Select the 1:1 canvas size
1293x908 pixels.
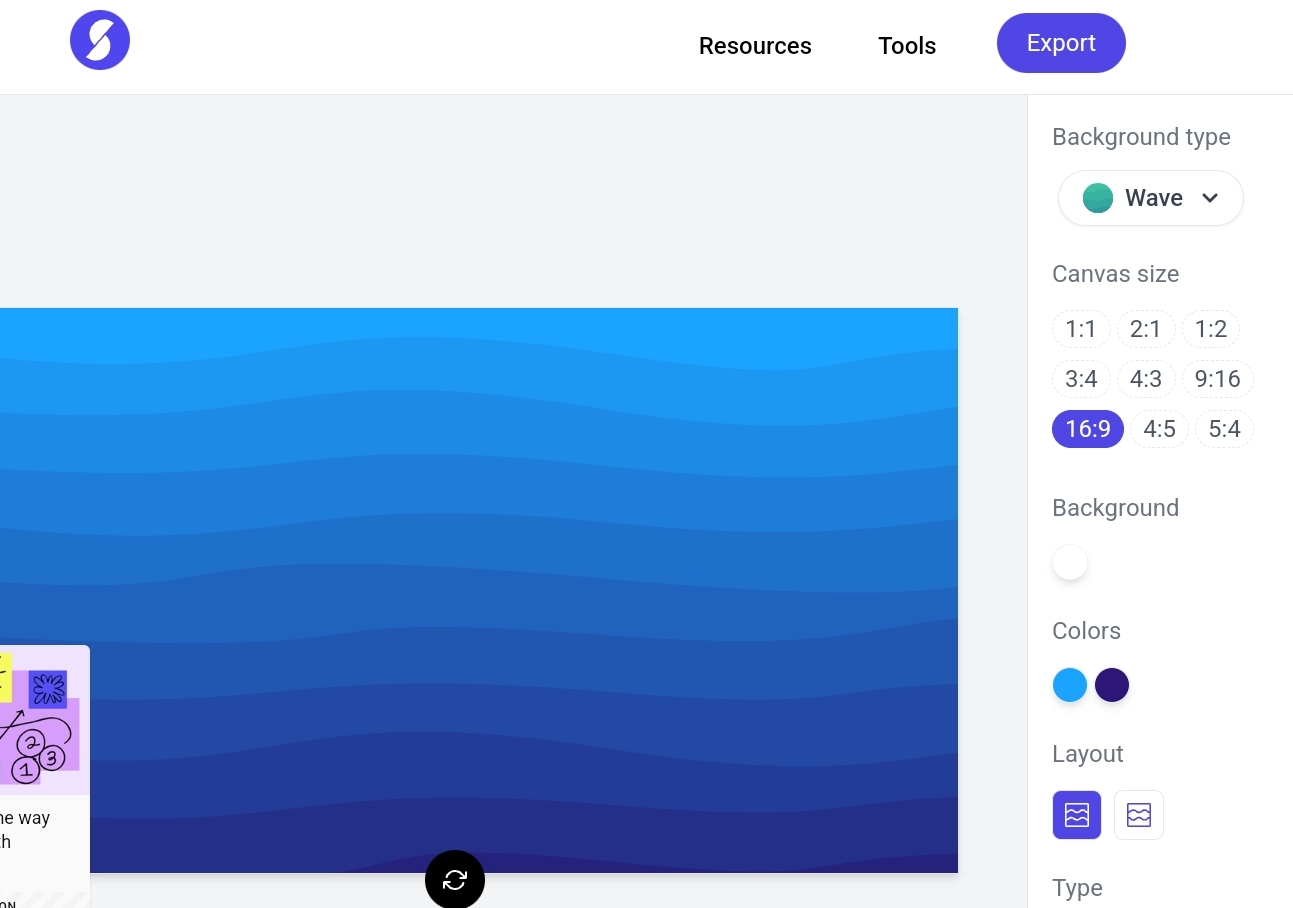point(1081,328)
